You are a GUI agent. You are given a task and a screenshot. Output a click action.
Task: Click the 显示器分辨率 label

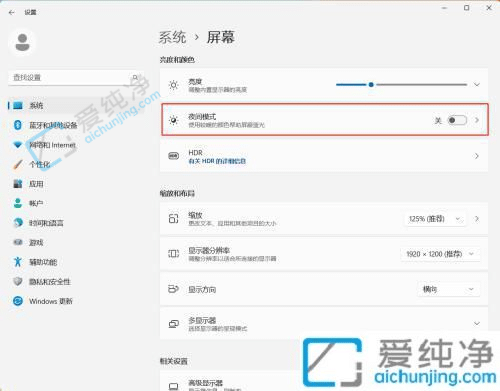(209, 250)
